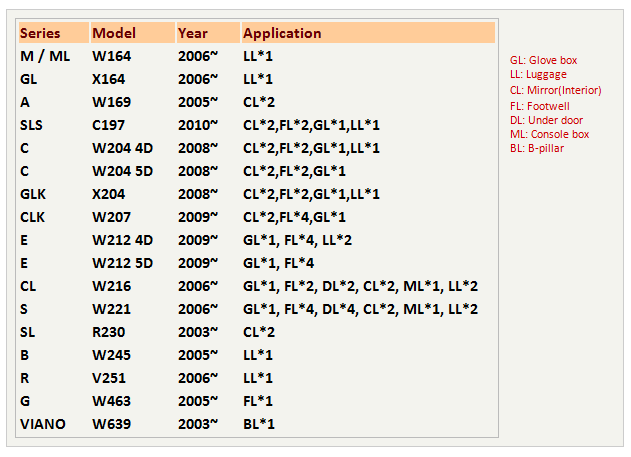The height and width of the screenshot is (457, 631).
Task: Click the W221 model cell
Action: 111,309
